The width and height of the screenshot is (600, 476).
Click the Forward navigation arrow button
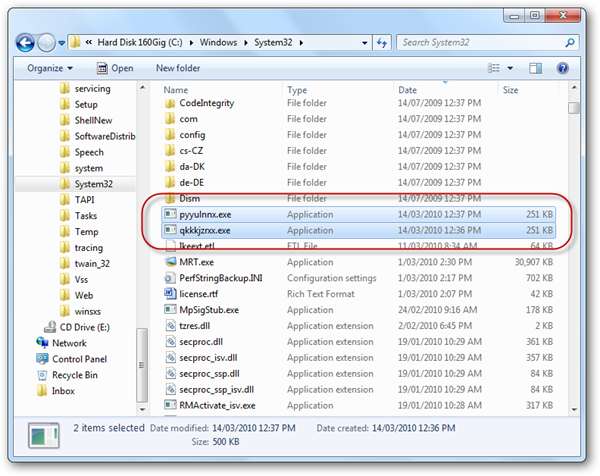tap(47, 42)
